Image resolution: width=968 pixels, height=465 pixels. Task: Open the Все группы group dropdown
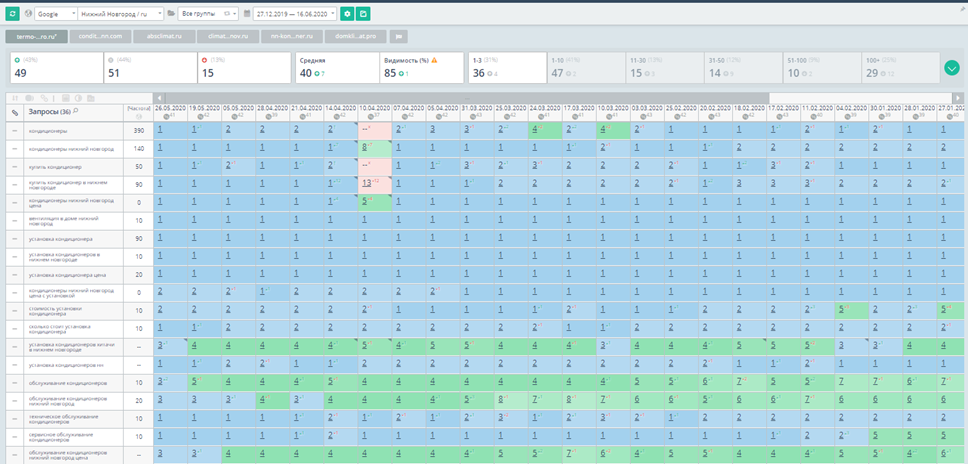click(209, 13)
